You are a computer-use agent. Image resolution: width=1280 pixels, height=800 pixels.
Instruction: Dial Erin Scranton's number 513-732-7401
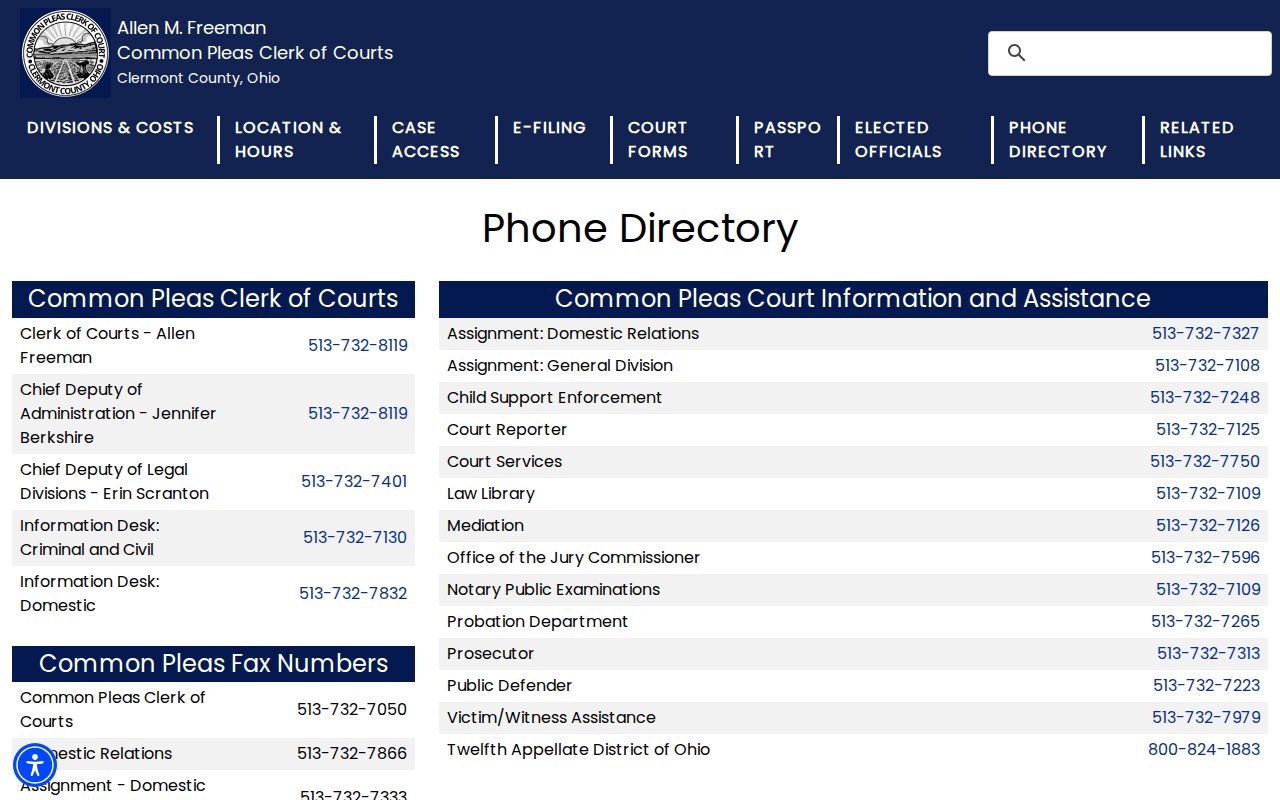[x=354, y=482]
